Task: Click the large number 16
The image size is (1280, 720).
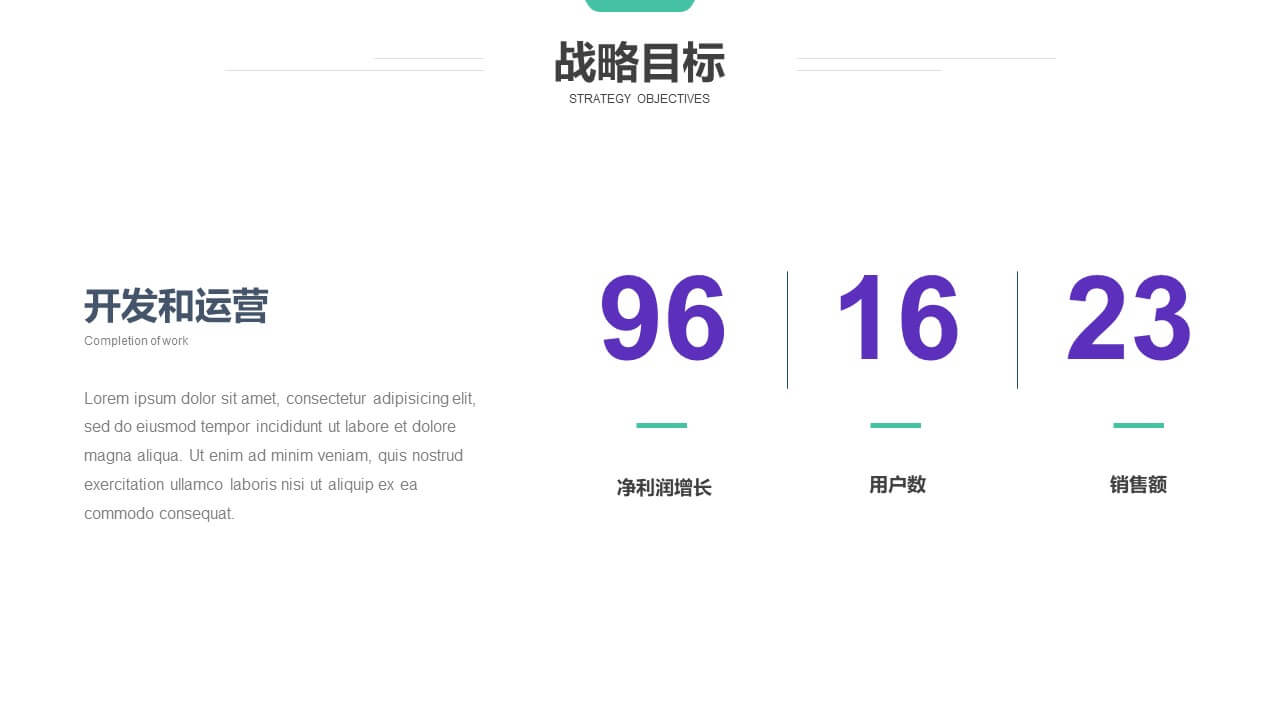Action: click(897, 318)
